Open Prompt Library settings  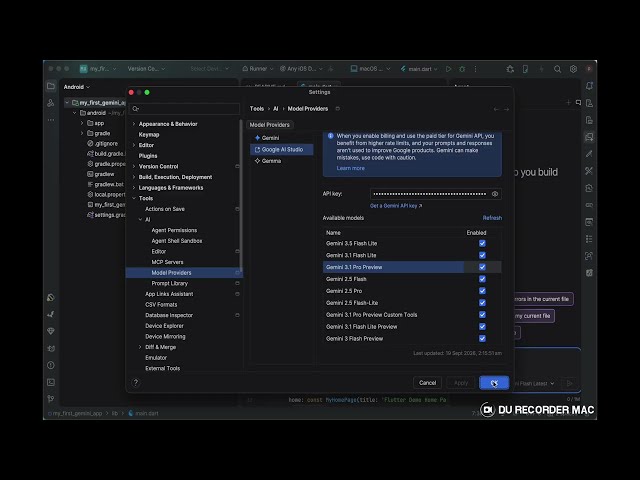170,283
